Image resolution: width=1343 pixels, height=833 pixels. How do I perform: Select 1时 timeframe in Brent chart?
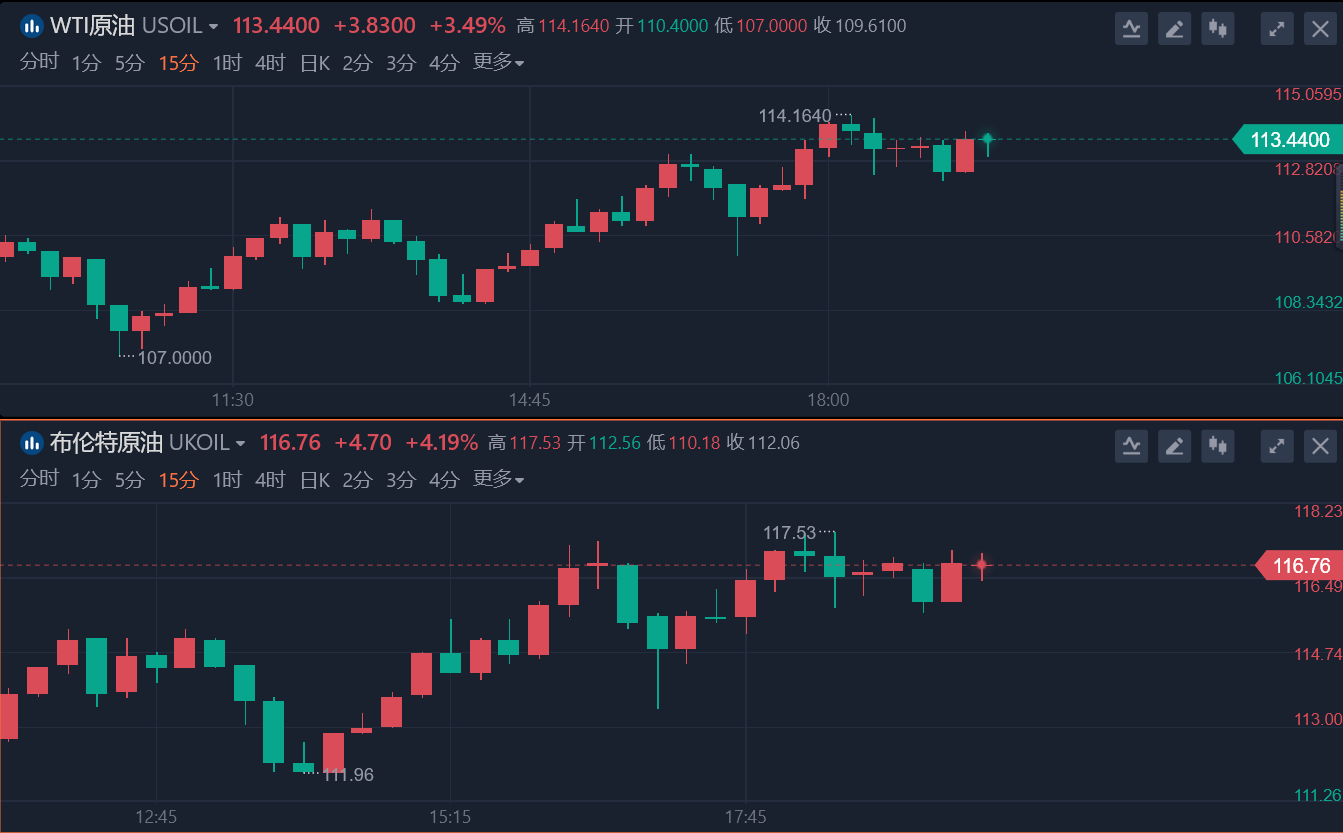227,480
